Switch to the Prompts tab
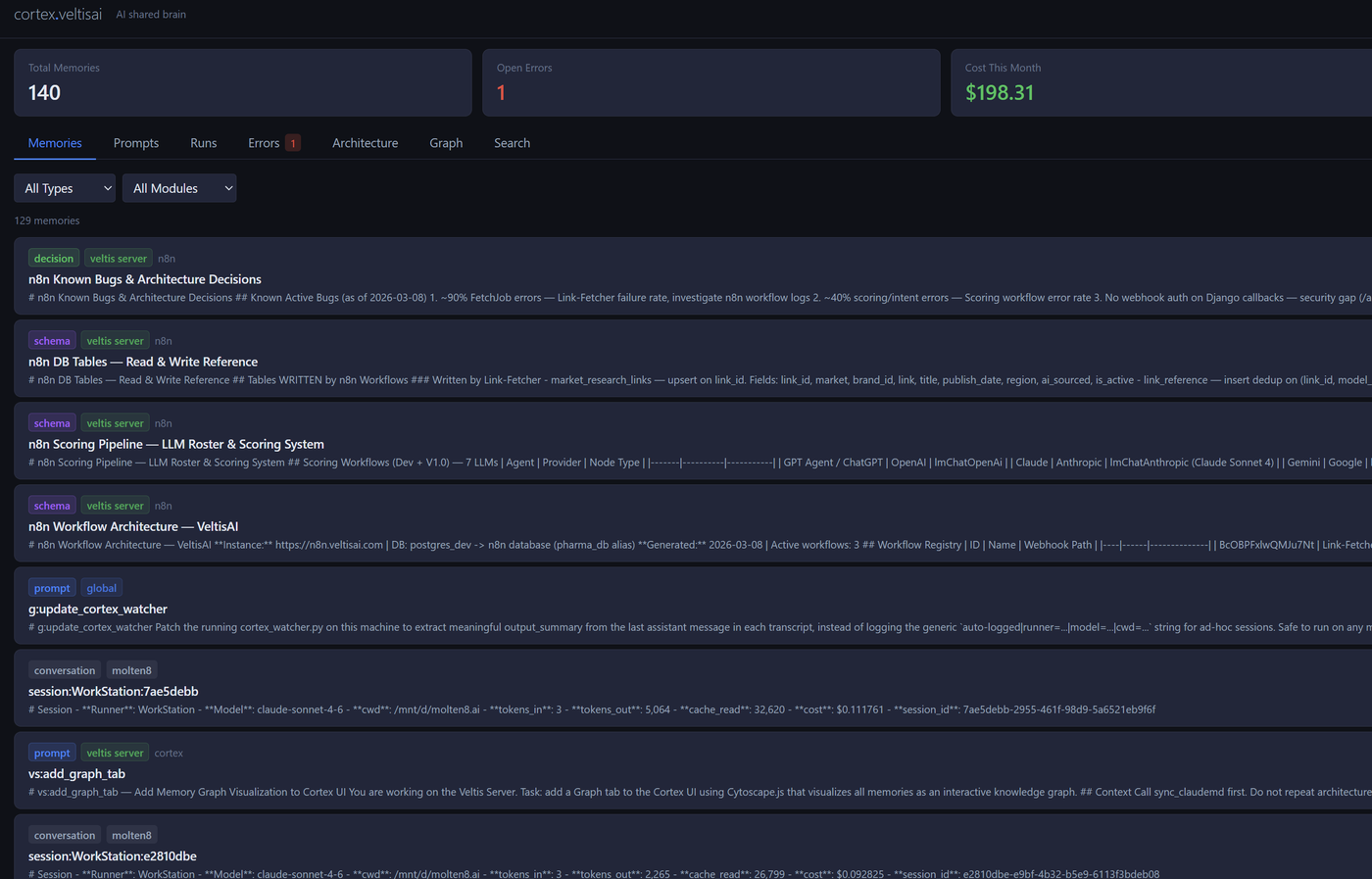1372x879 pixels. point(136,143)
